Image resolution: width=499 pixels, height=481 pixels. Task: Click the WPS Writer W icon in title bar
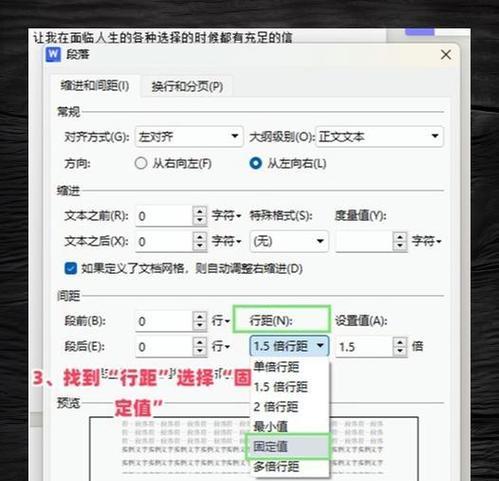tap(53, 54)
